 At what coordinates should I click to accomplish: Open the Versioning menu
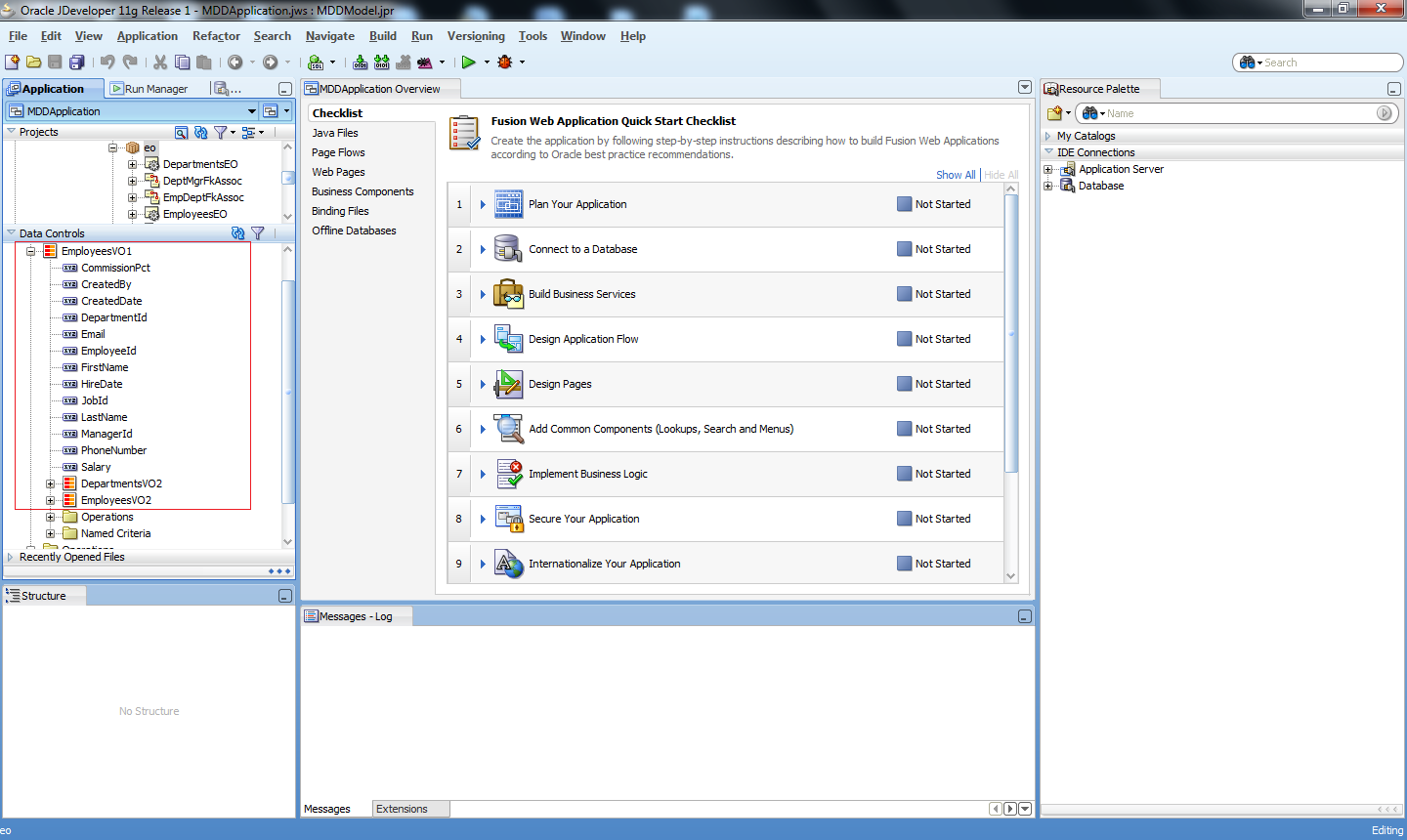tap(476, 36)
